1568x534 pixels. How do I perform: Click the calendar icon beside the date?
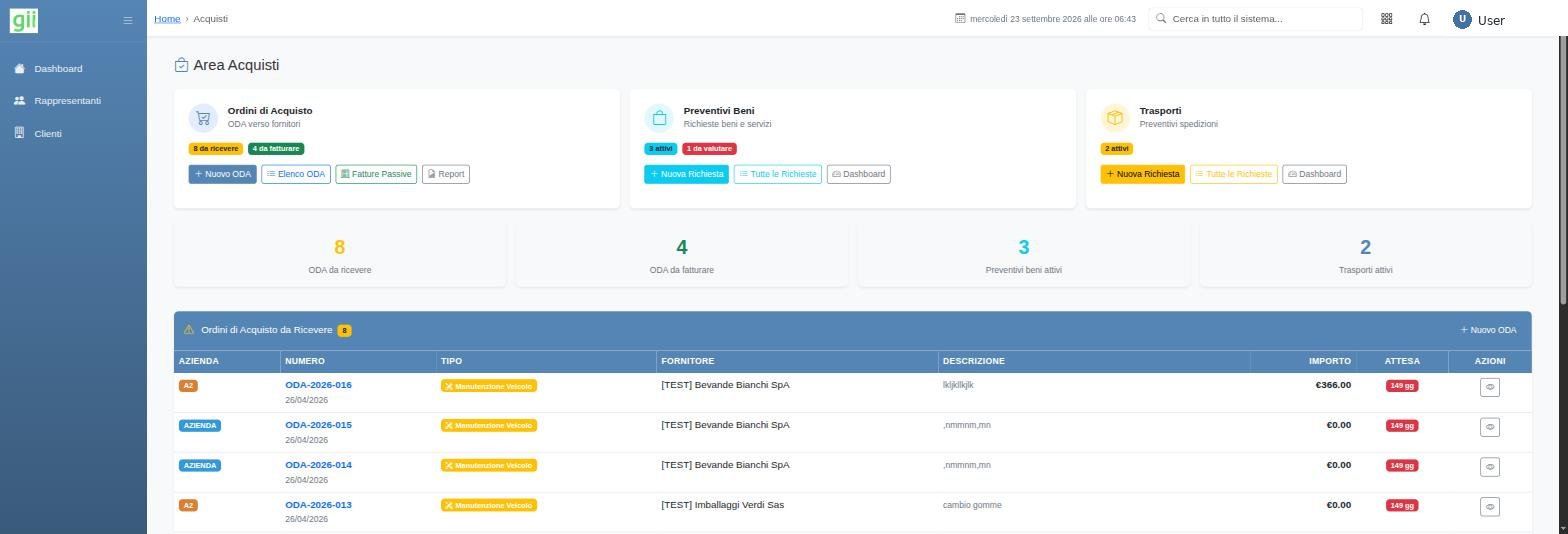coord(960,19)
